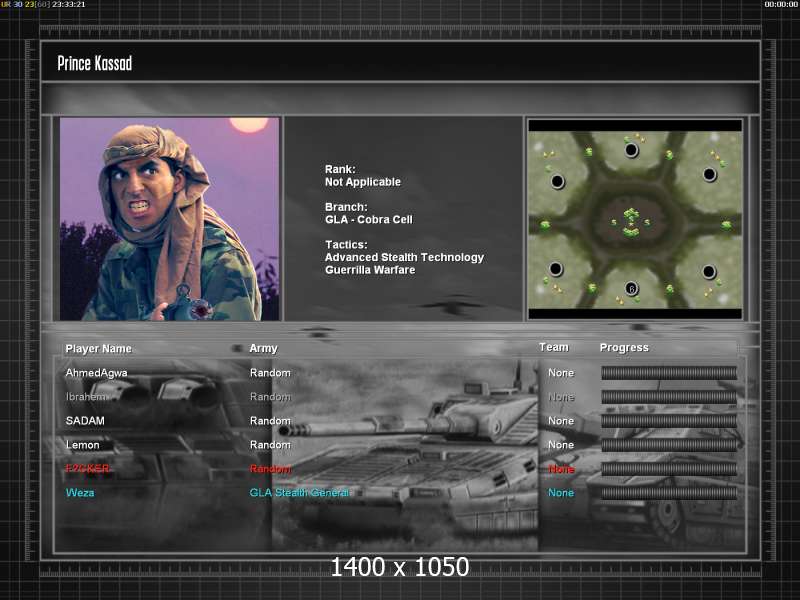Click AhmedAgwa's team None value

[x=561, y=373]
